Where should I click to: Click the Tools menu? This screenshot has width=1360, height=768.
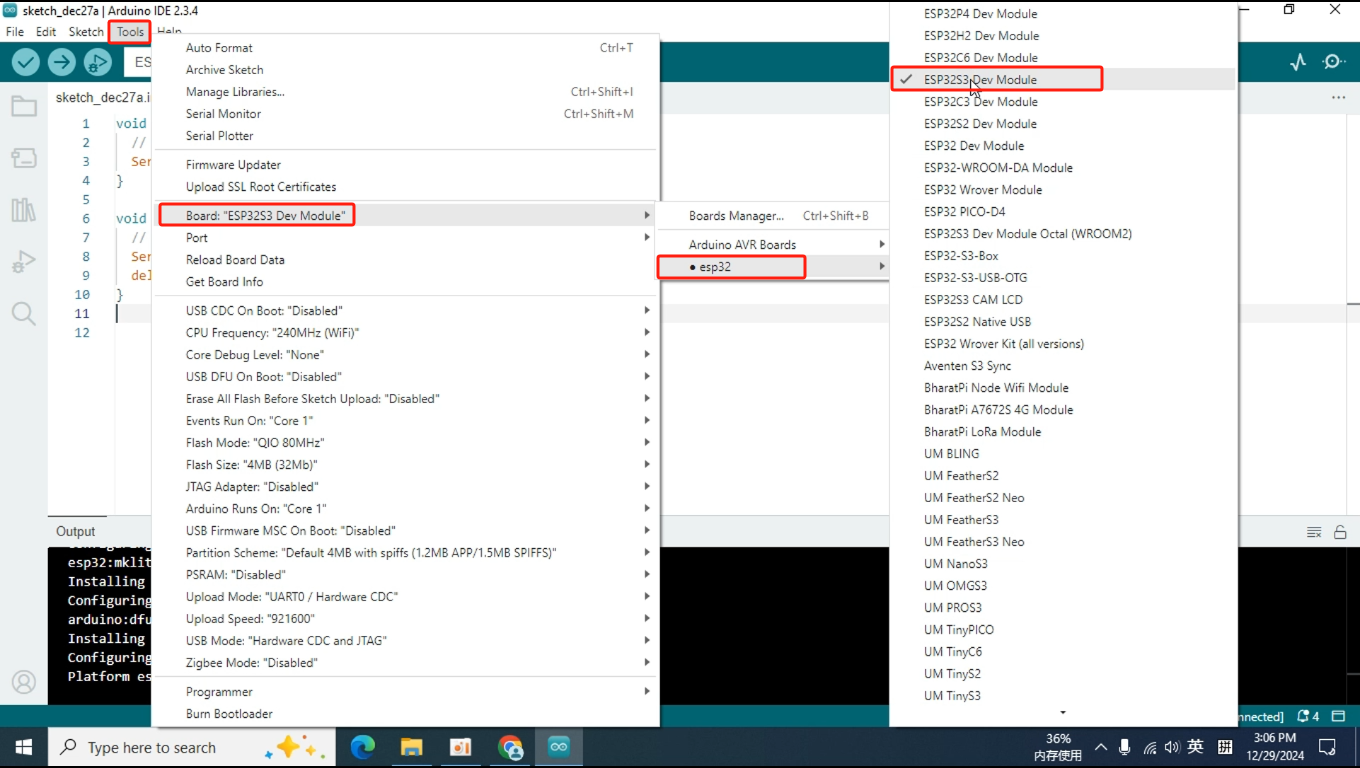[130, 32]
